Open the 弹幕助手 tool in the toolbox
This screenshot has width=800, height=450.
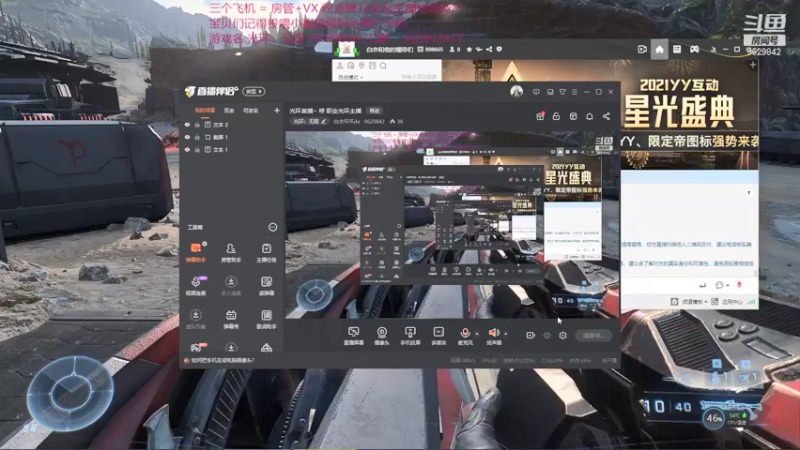(196, 252)
